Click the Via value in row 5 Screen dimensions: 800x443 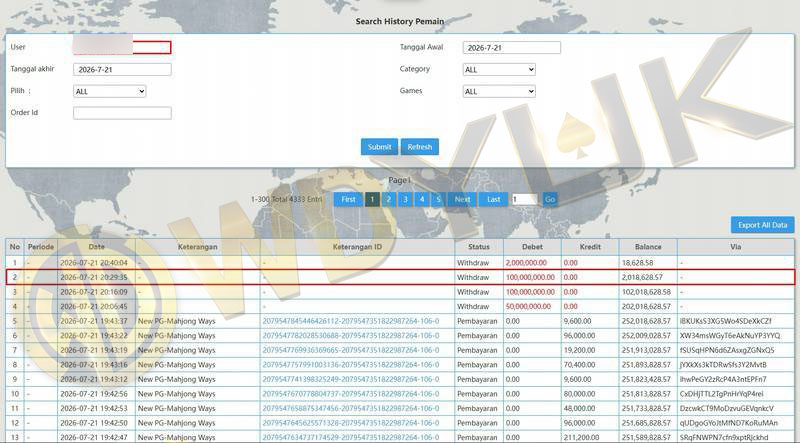[x=725, y=321]
